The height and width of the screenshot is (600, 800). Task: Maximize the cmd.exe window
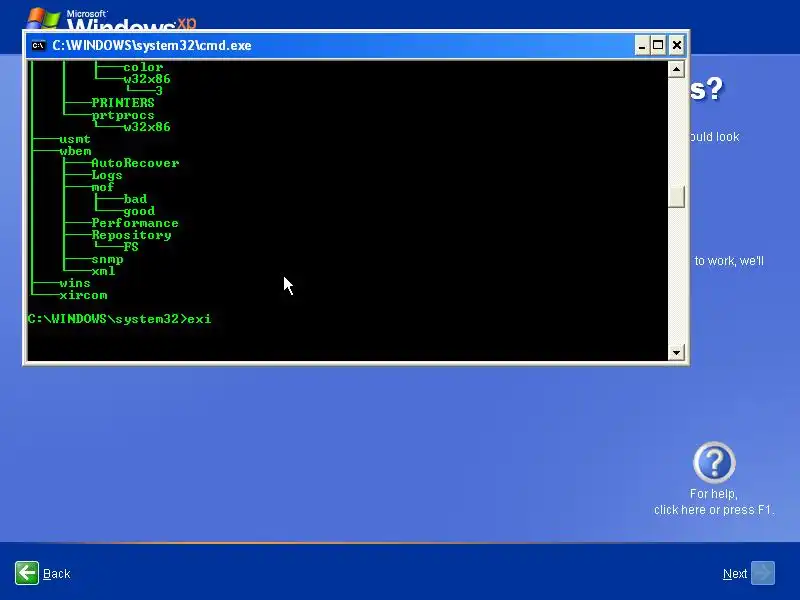click(658, 45)
